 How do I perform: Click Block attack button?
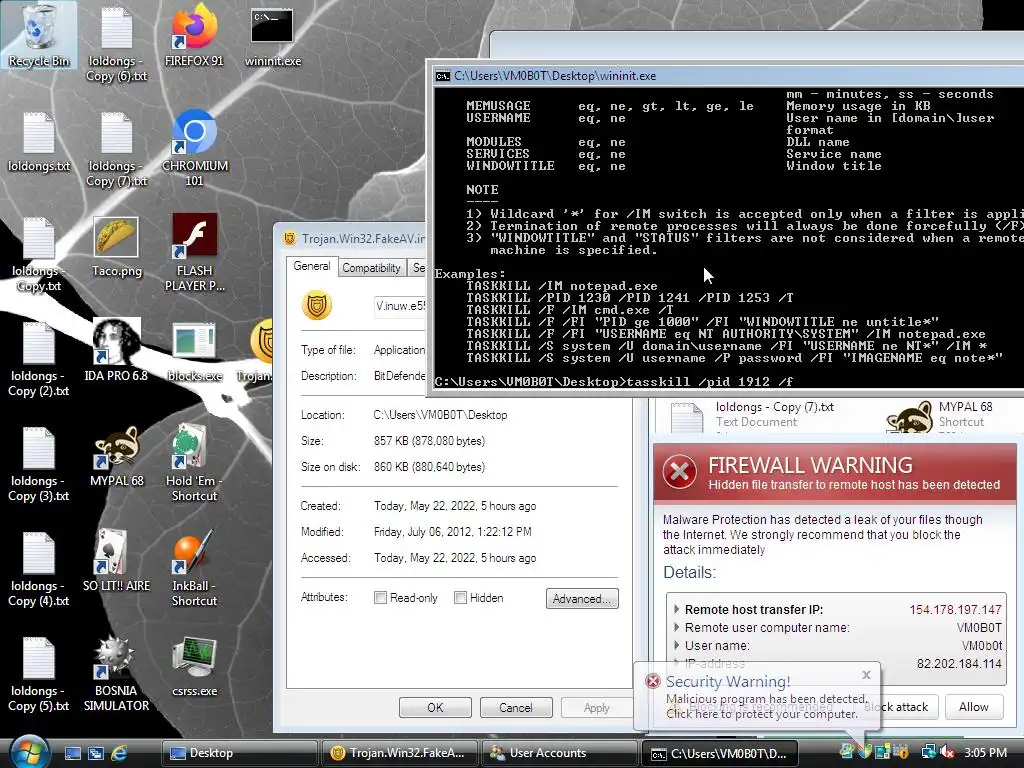click(904, 707)
